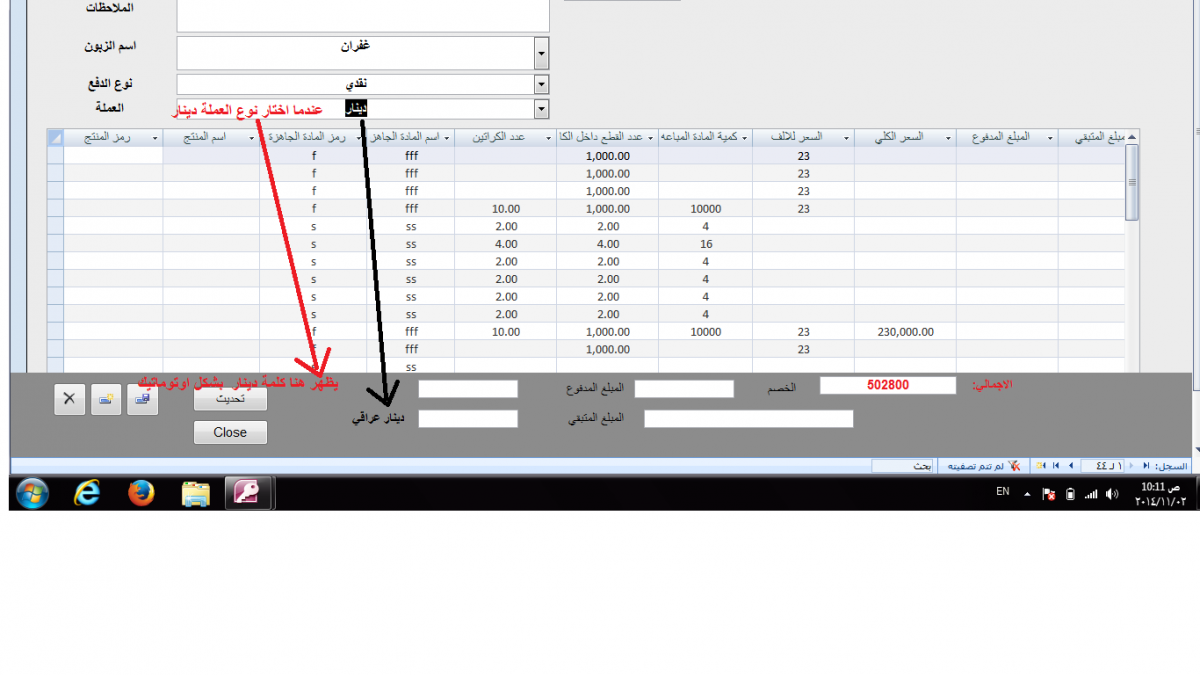Open the currency dropdown showing دينار

tap(541, 109)
